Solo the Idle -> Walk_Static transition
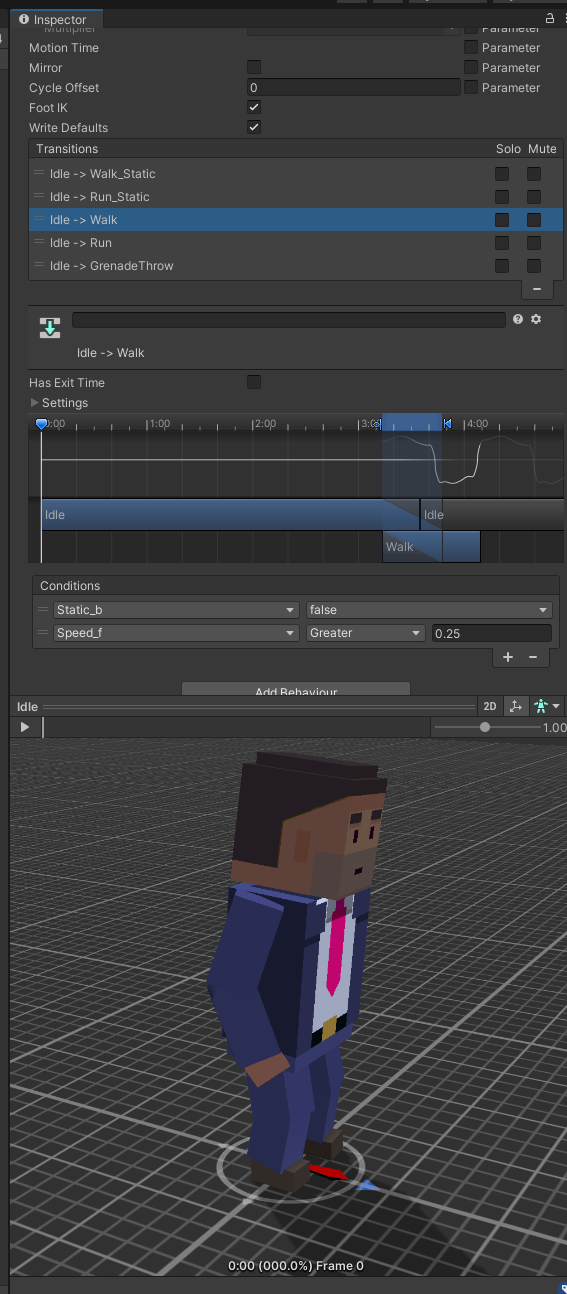Image resolution: width=567 pixels, height=1294 pixels. 502,173
